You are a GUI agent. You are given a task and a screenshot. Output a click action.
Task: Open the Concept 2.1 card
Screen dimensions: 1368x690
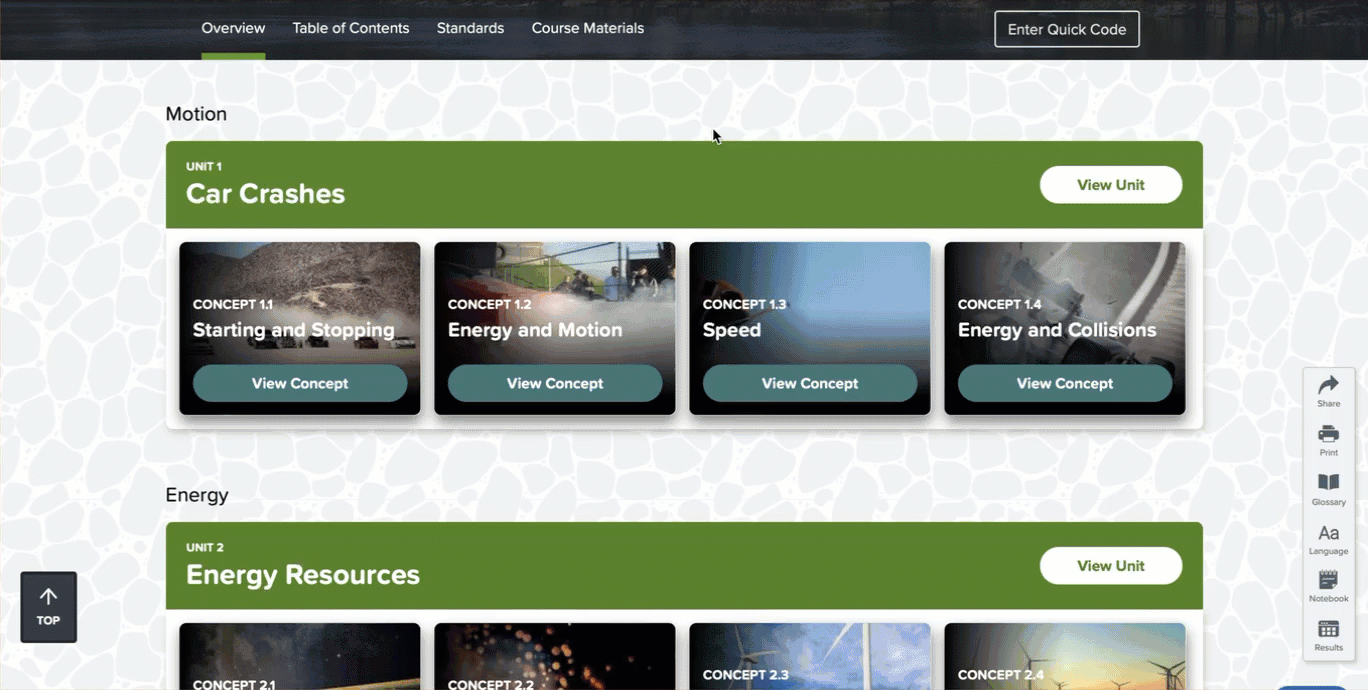(300, 656)
